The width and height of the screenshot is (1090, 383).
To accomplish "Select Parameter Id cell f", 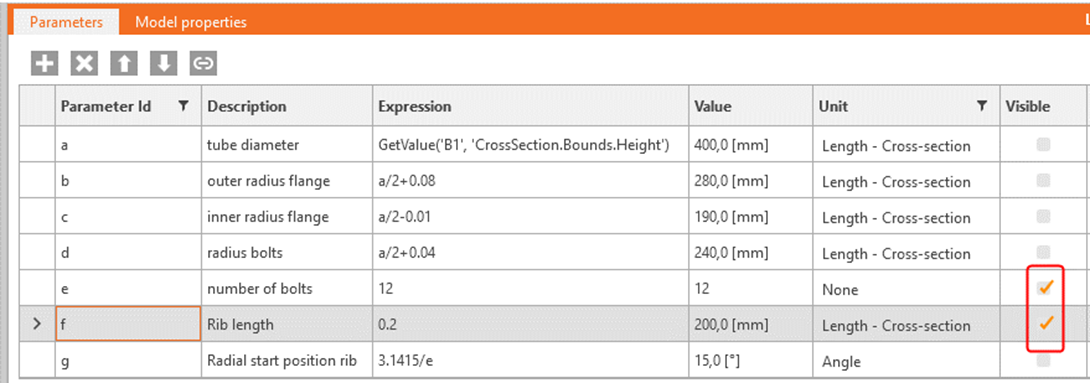I will pyautogui.click(x=128, y=325).
